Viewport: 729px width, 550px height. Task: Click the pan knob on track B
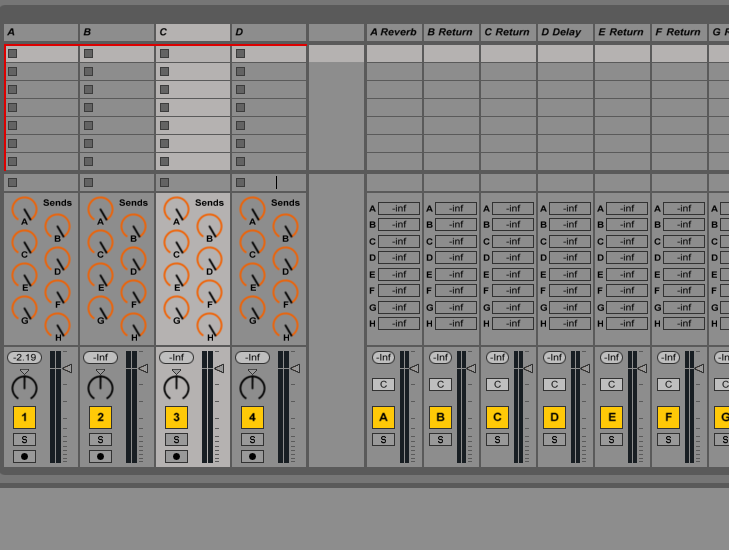[100, 387]
